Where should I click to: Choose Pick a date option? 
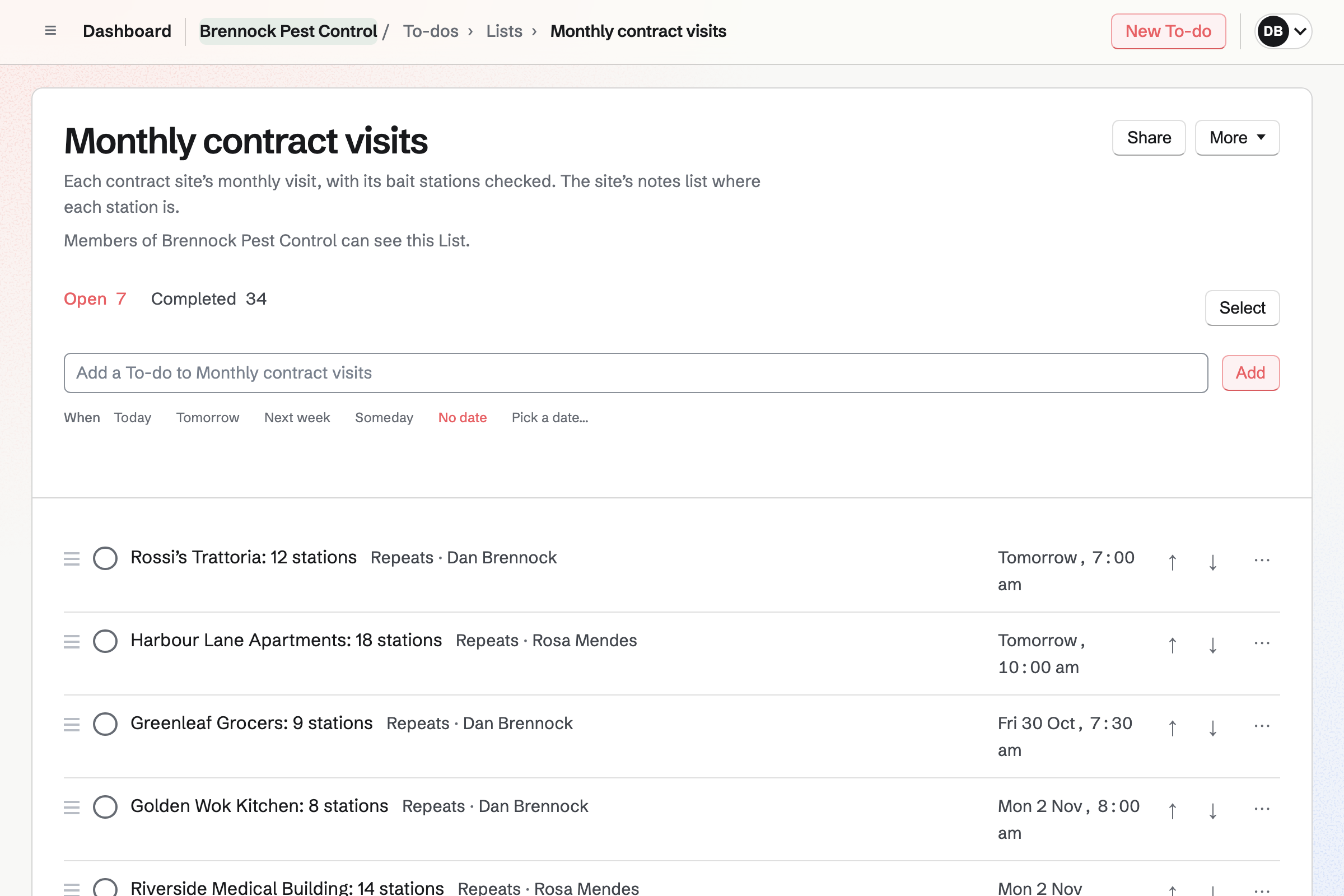click(x=550, y=418)
